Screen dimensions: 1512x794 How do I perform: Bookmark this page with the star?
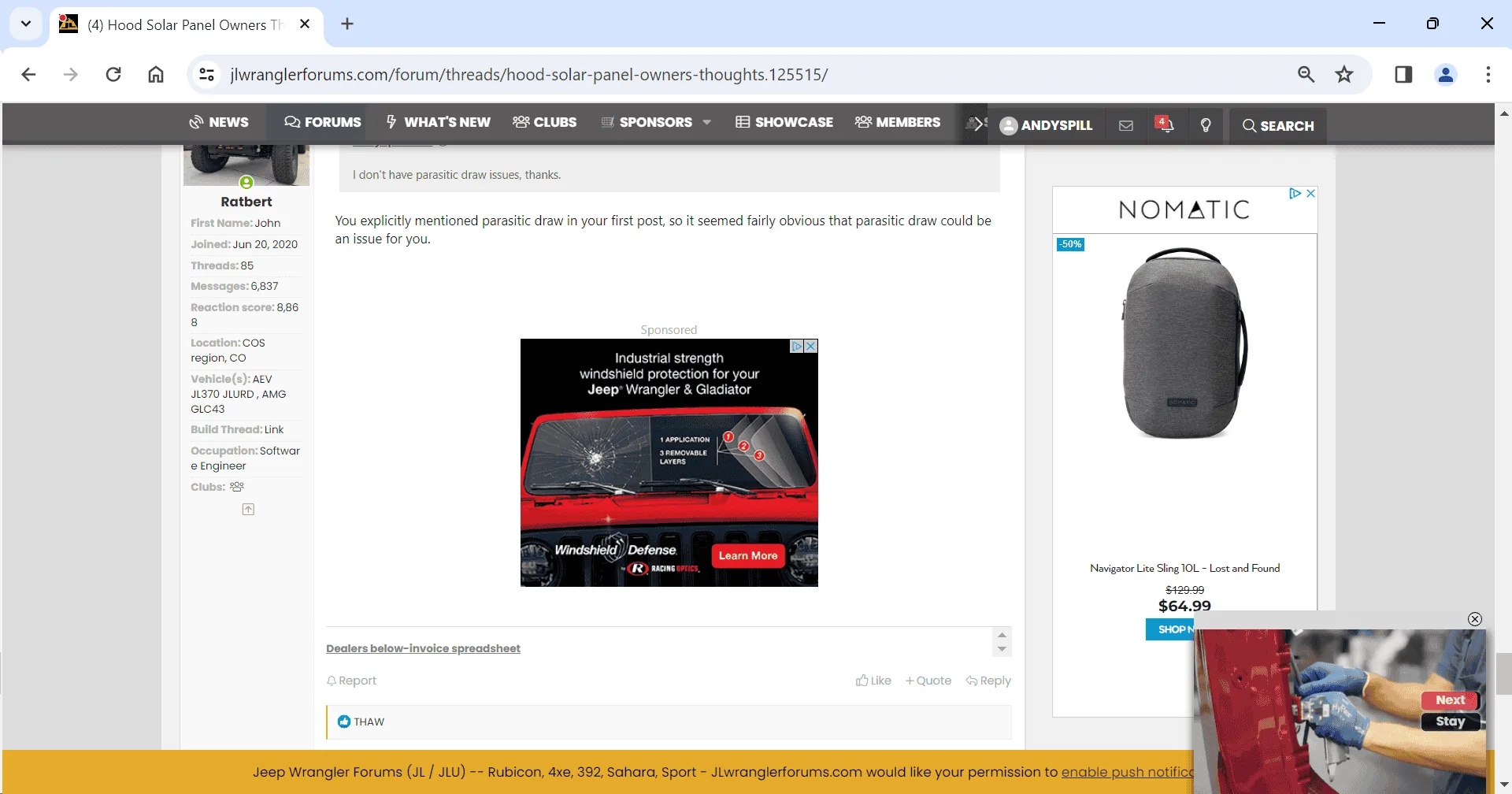(1344, 74)
